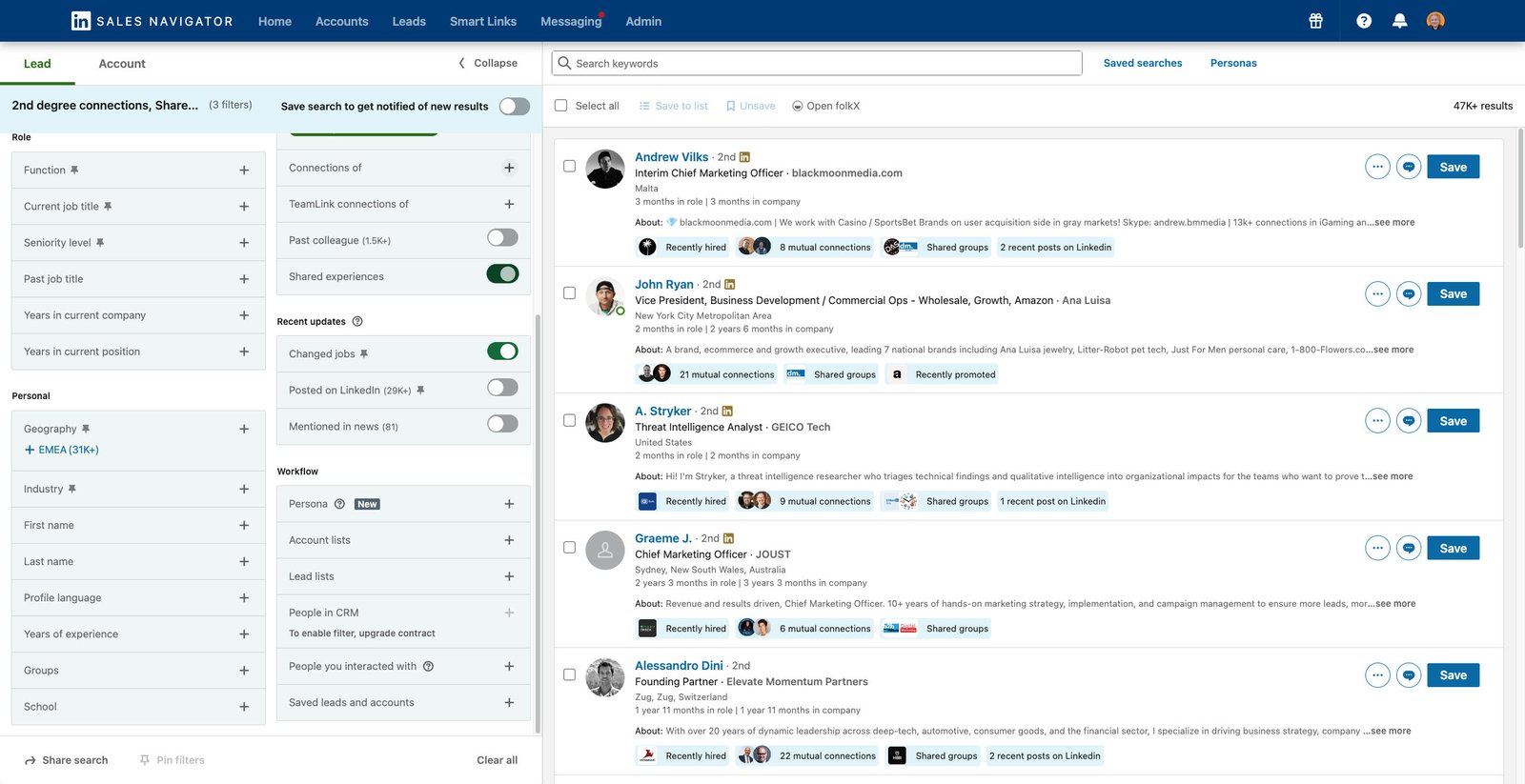
Task: Toggle the save search notification switch
Action: (515, 106)
